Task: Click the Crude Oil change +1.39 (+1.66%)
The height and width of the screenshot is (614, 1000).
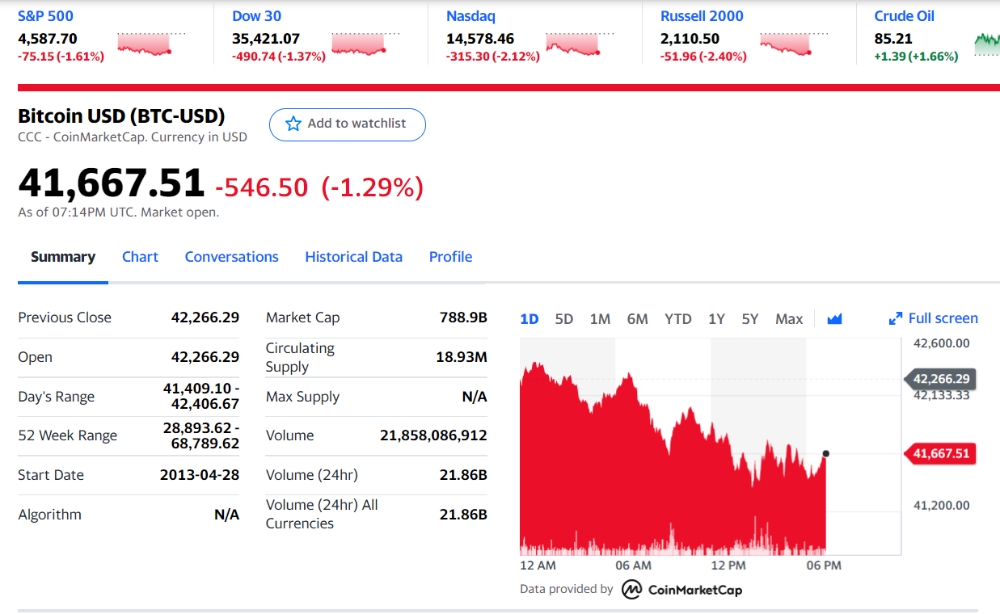Action: click(x=916, y=56)
